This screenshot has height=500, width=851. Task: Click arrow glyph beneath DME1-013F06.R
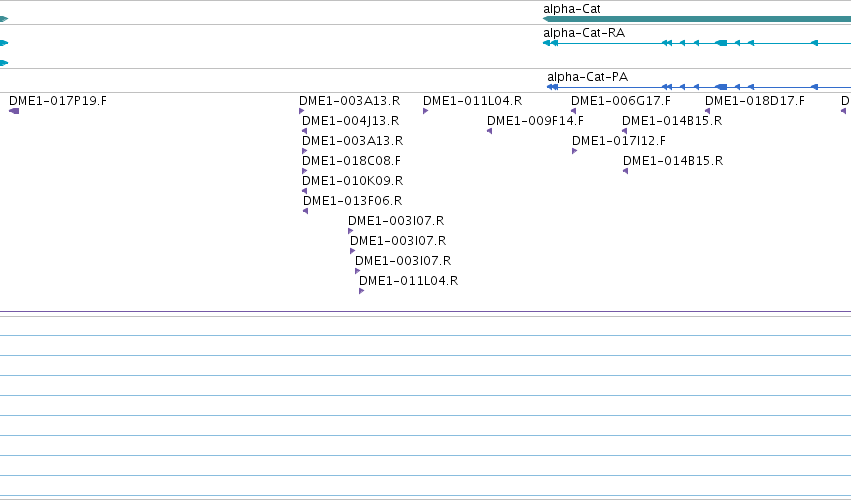(306, 211)
